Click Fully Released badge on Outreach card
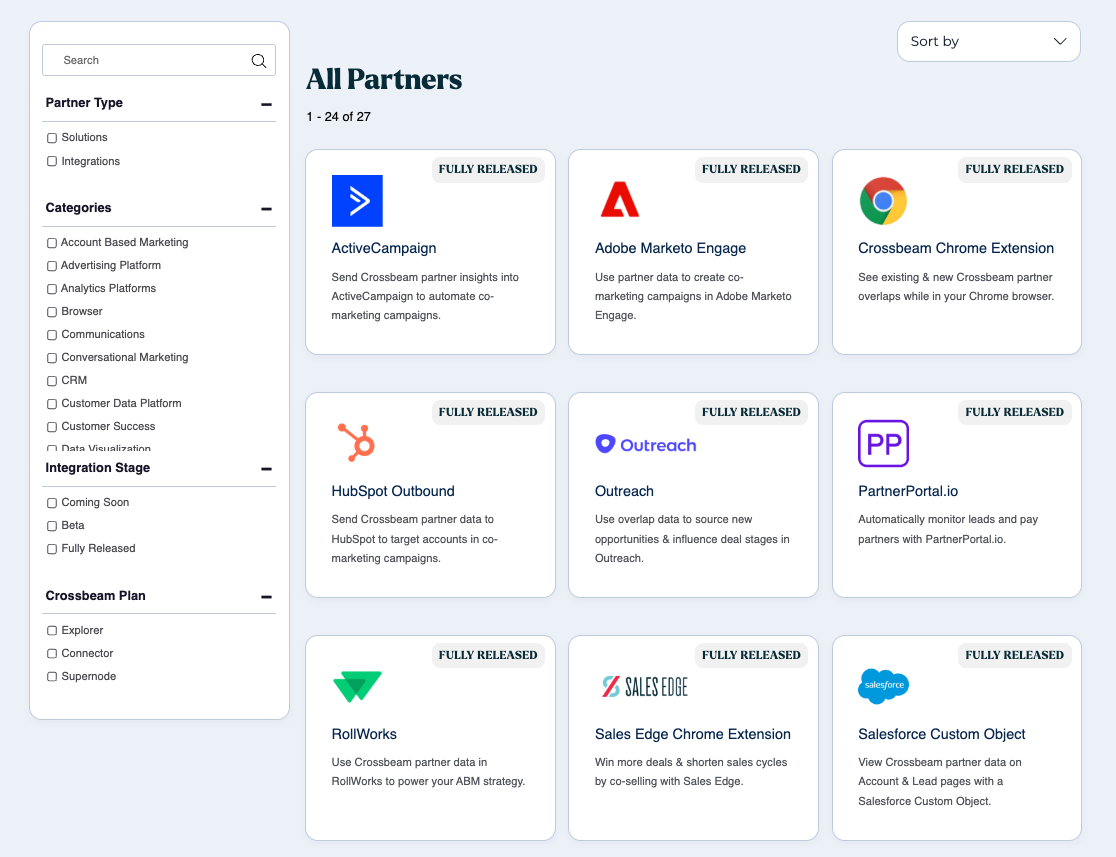 coord(752,412)
